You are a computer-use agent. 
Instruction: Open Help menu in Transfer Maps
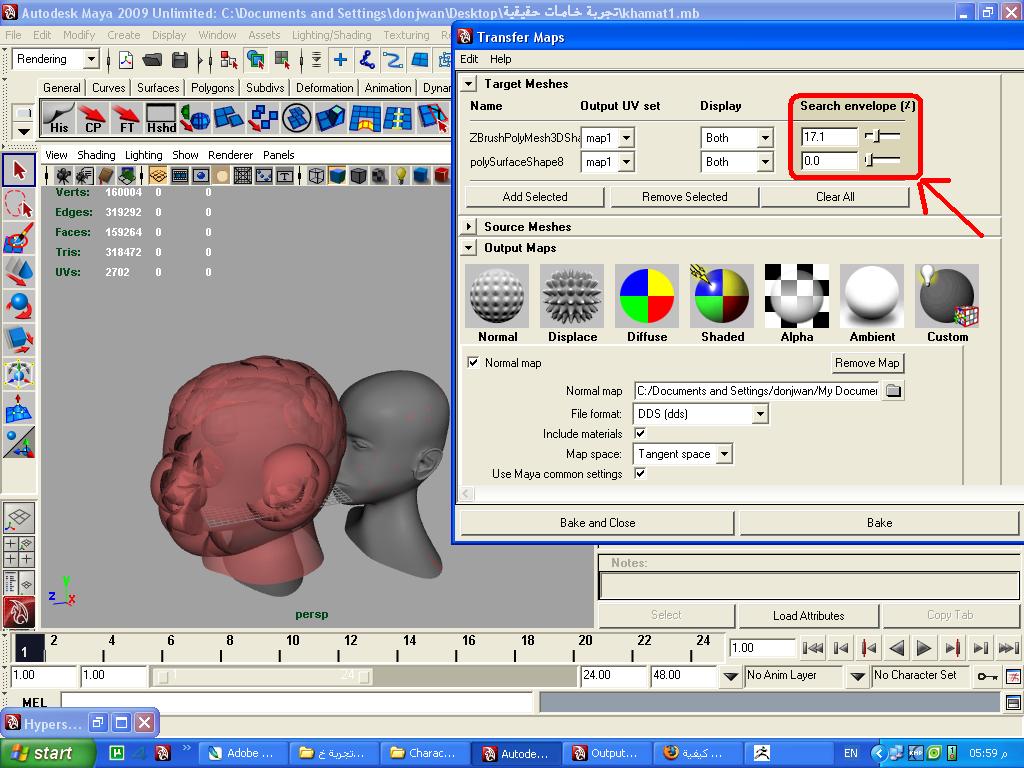click(x=500, y=59)
